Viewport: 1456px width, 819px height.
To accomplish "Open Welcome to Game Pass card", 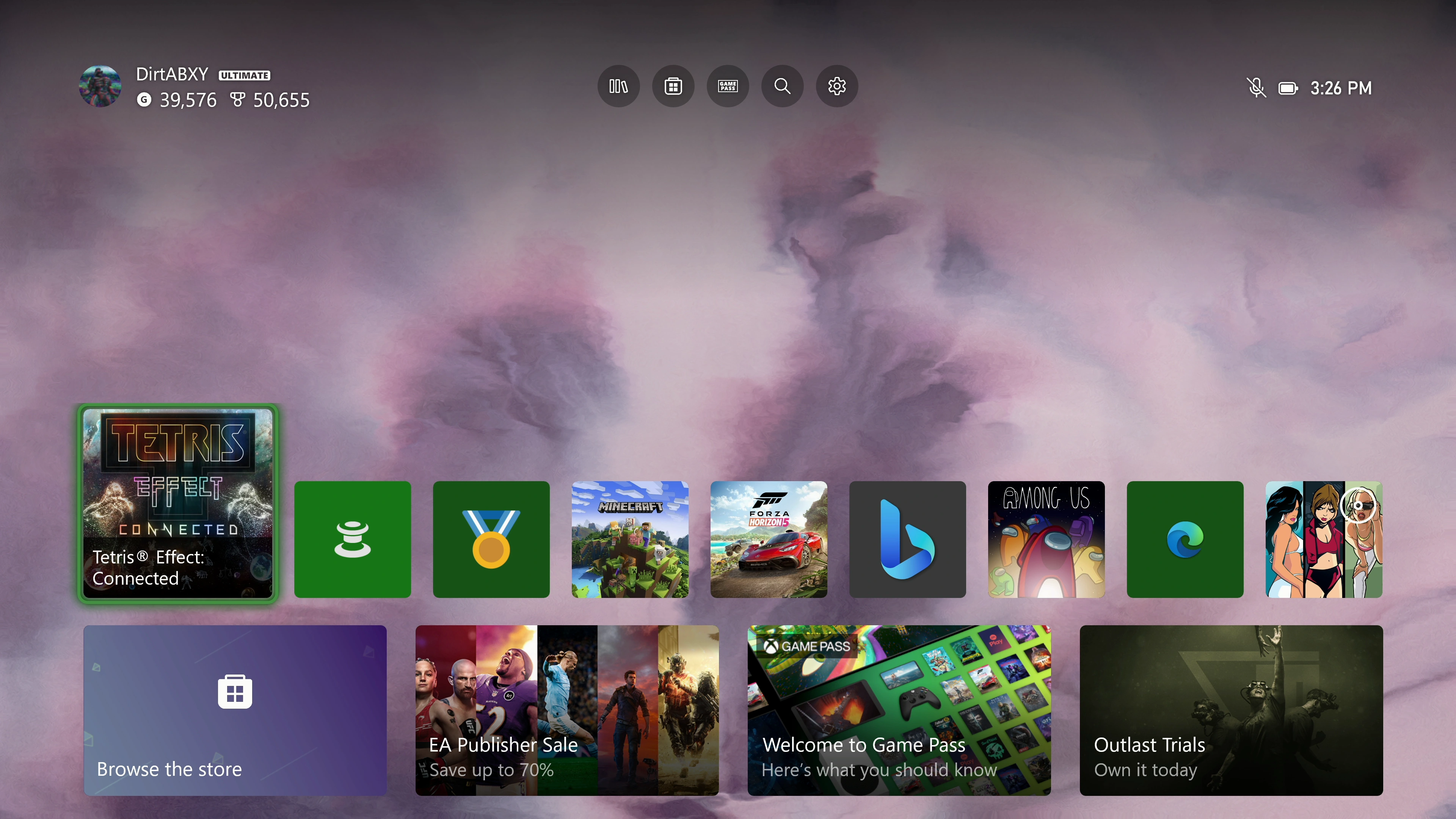I will (899, 710).
